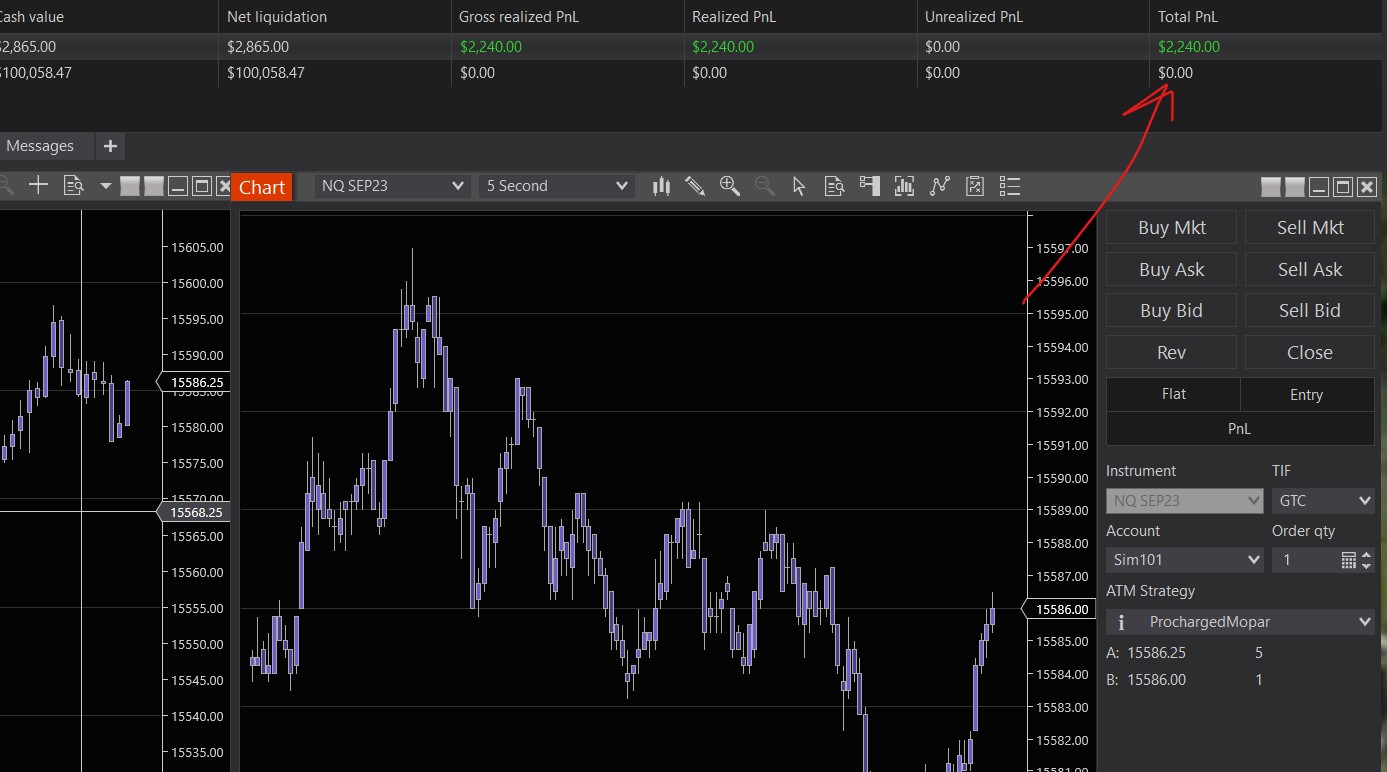Image resolution: width=1387 pixels, height=772 pixels.
Task: Expand the Sim101 account dropdown
Action: point(1185,561)
